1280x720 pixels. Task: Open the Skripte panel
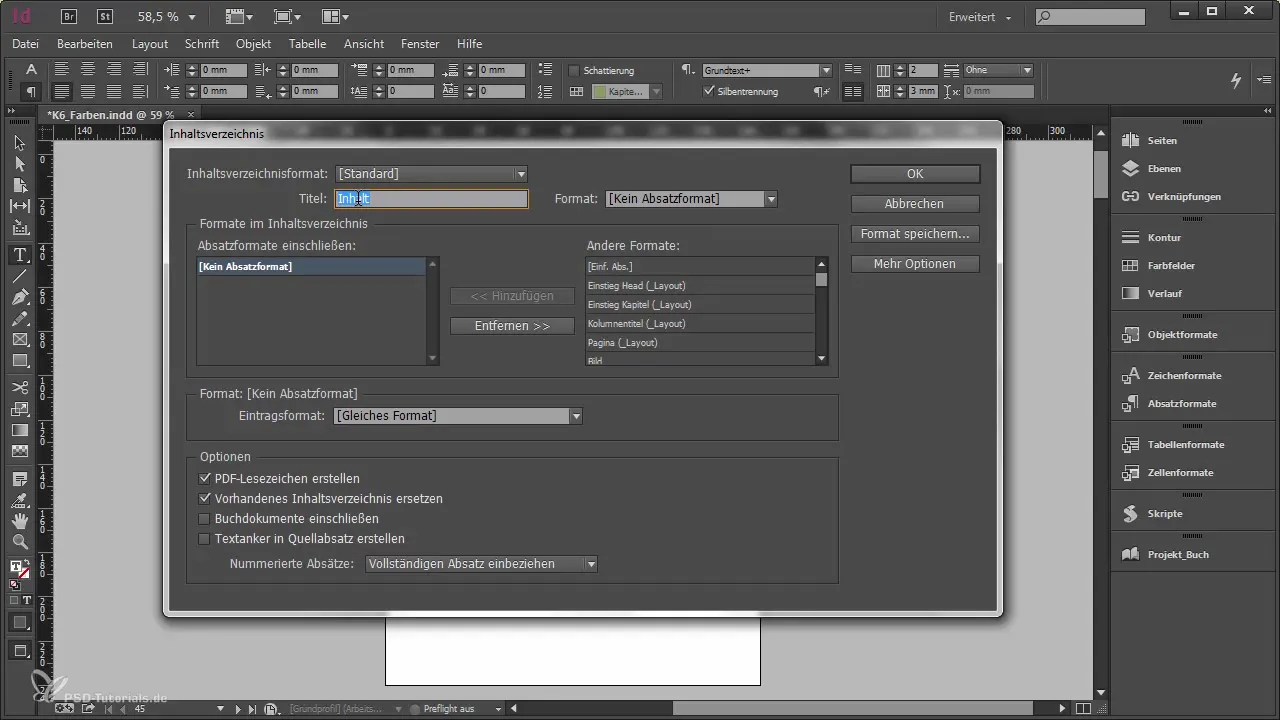(1165, 513)
